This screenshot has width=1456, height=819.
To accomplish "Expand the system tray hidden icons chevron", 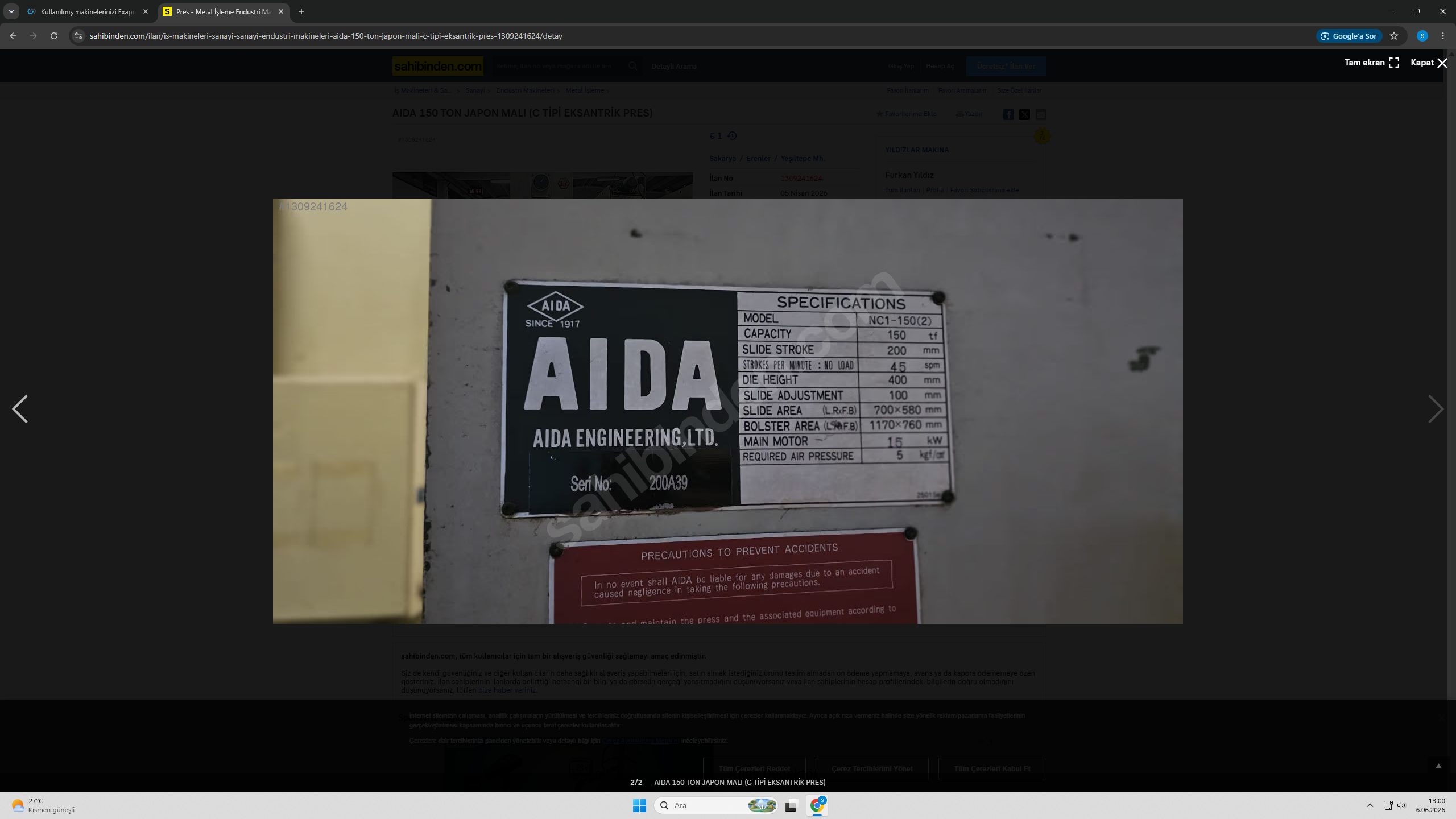I will (1370, 805).
